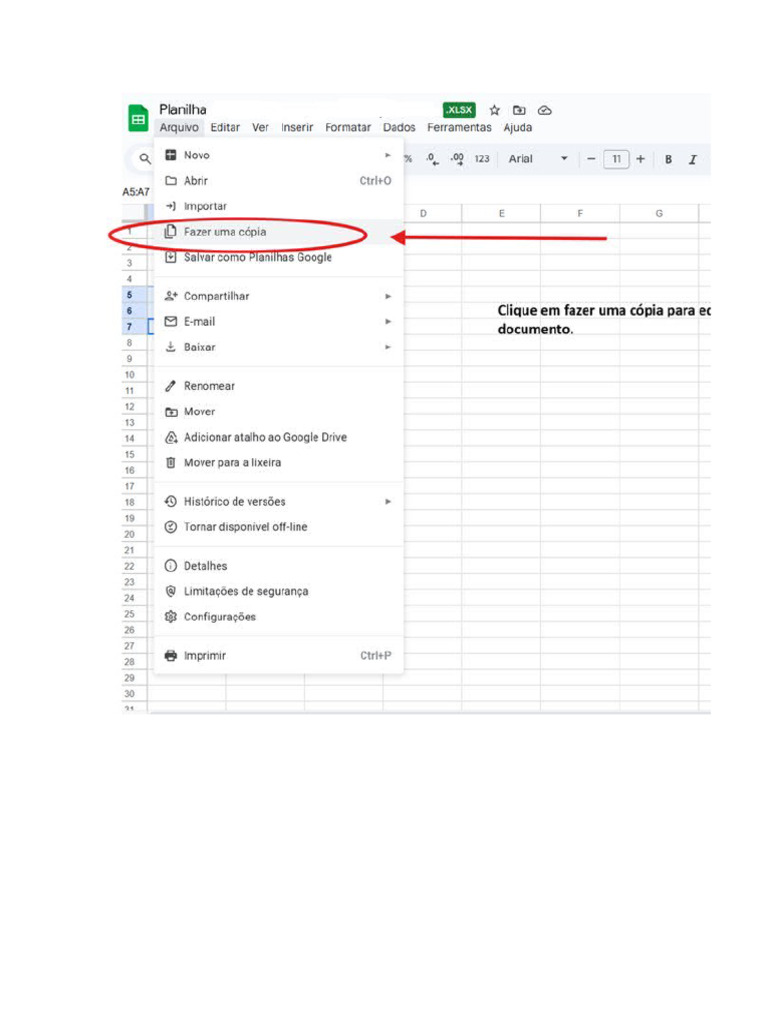Open the Arial font dropdown
Screen dimensions: 768x1024
coord(538,159)
